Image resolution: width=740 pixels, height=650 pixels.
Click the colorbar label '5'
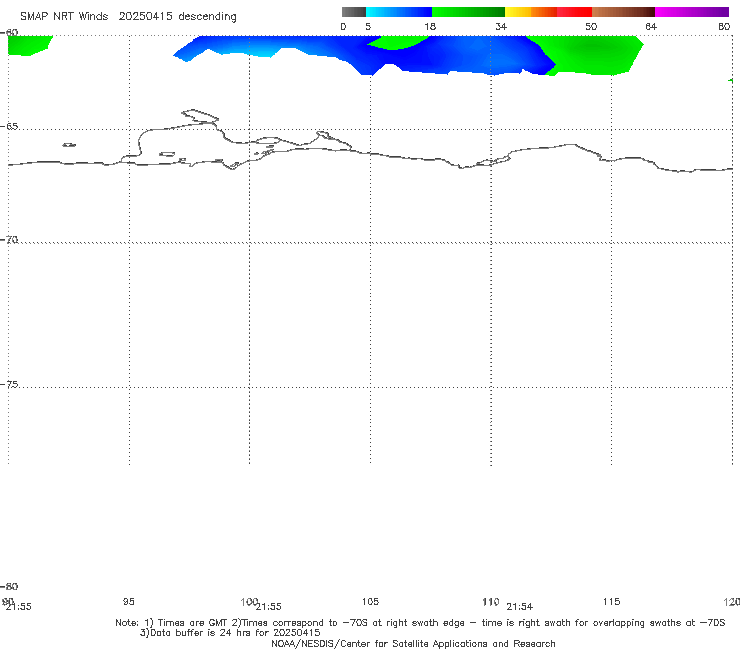[368, 26]
